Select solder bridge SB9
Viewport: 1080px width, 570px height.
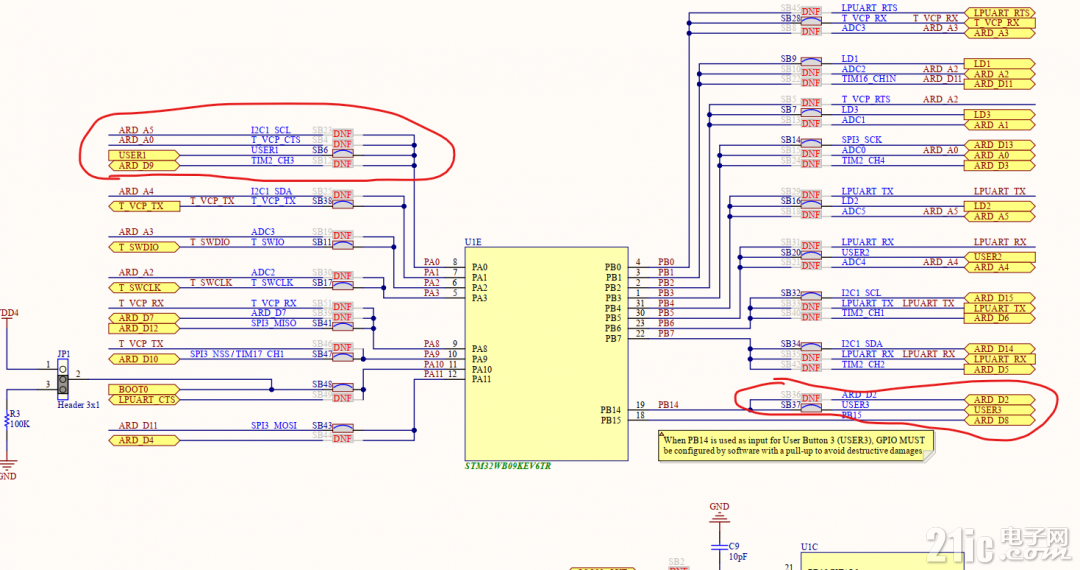[x=811, y=63]
